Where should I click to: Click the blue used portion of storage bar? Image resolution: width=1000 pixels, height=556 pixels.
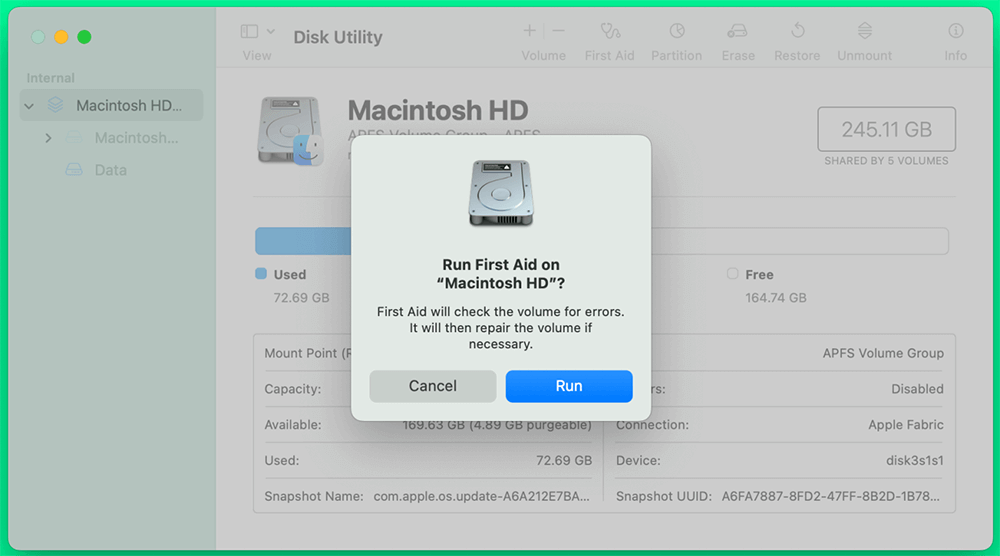coord(303,242)
